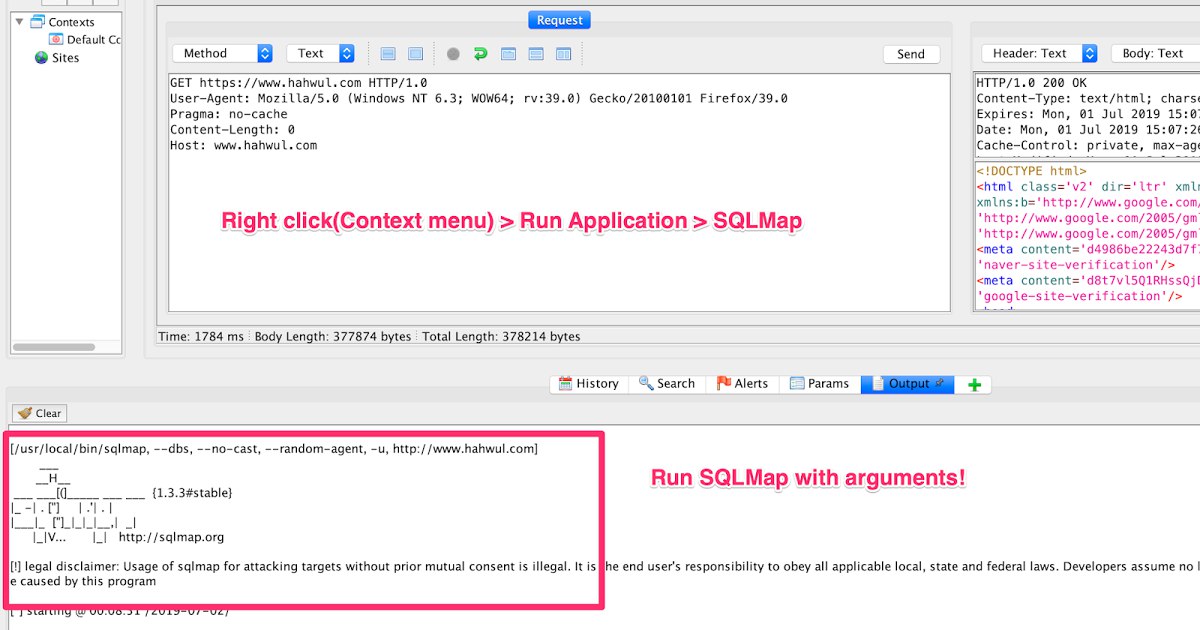
Task: Click the sqlmap command line in output
Action: click(x=274, y=449)
